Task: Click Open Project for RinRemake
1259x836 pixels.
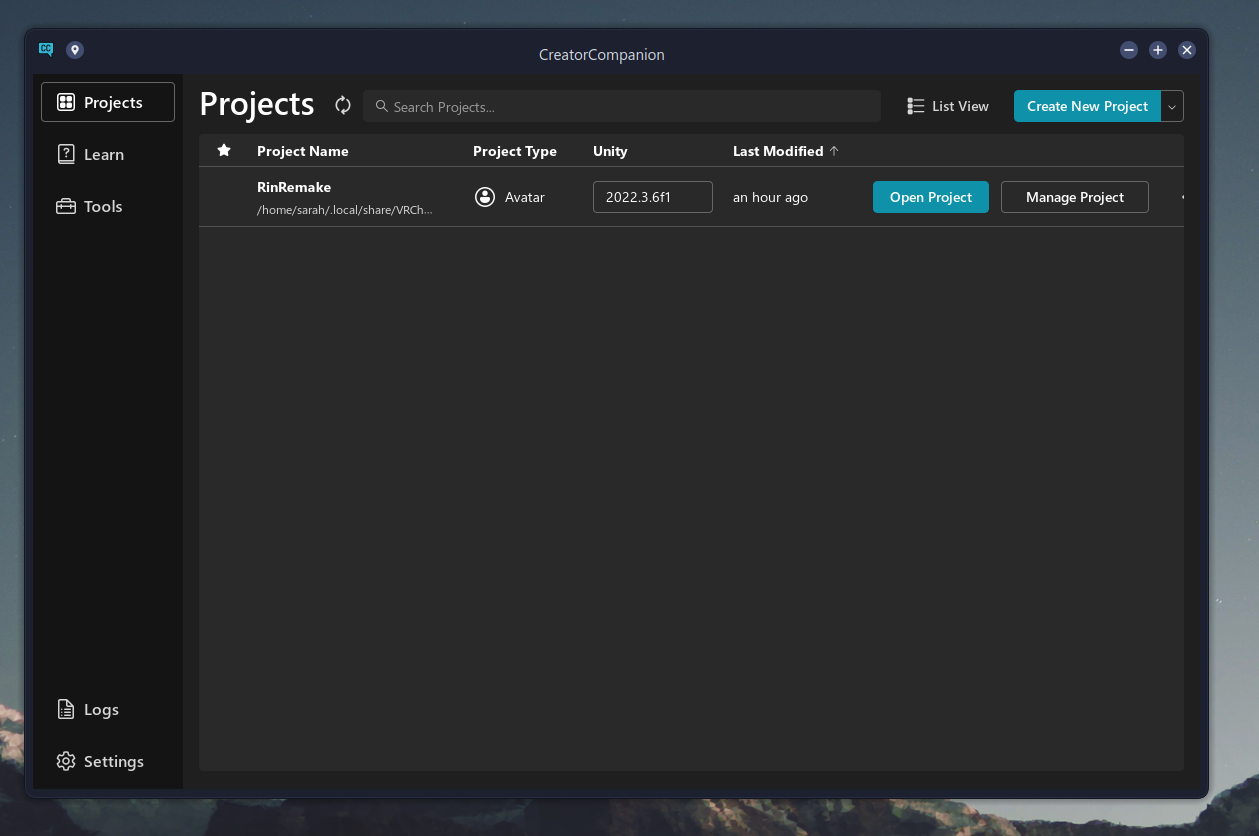Action: (x=931, y=197)
